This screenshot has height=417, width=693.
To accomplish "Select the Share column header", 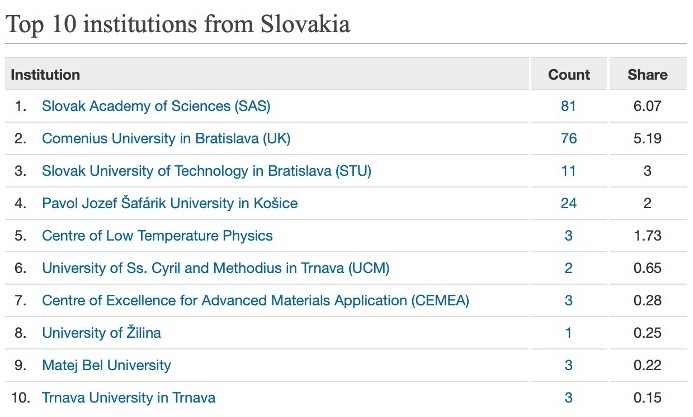I will (x=648, y=74).
